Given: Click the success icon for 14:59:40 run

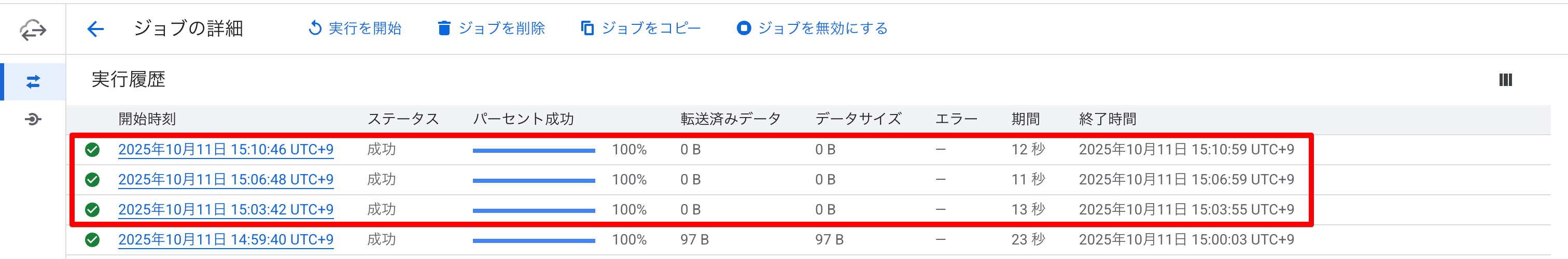Looking at the screenshot, I should pyautogui.click(x=92, y=240).
